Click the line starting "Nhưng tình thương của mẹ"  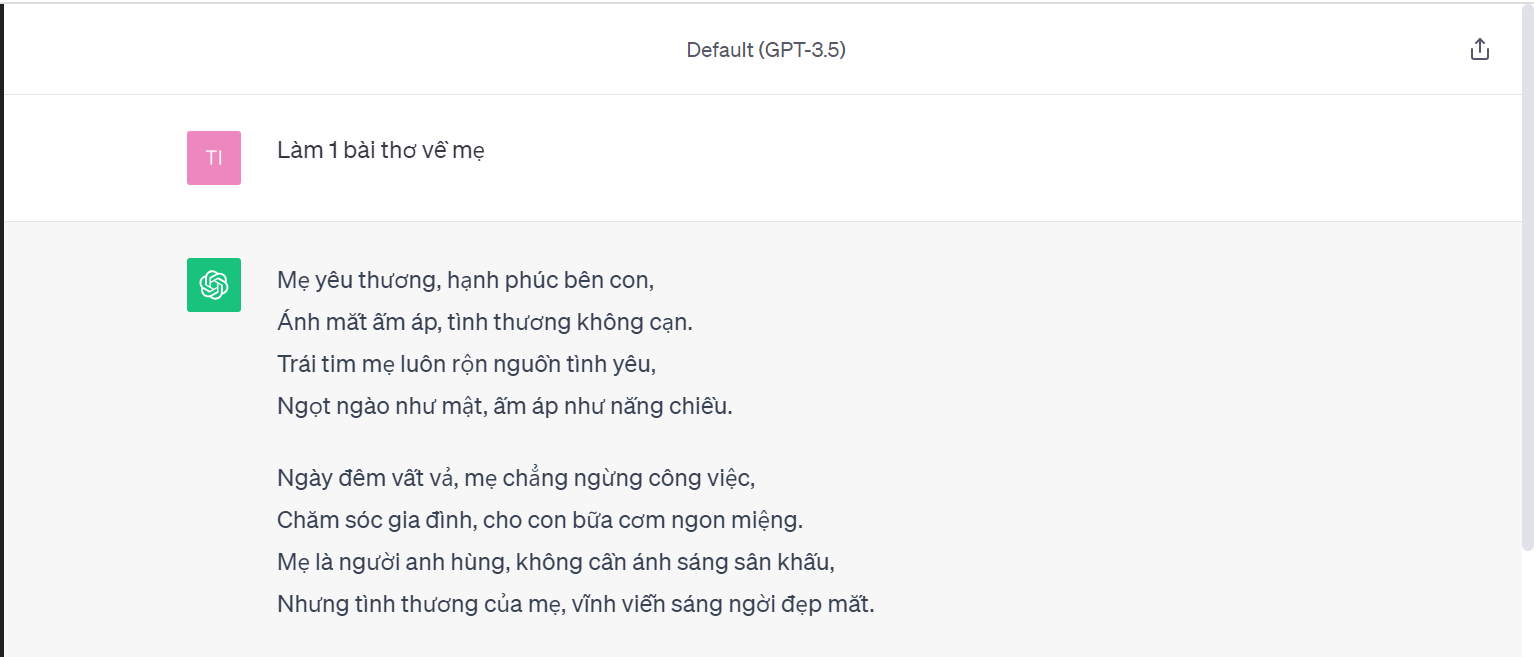tap(576, 604)
